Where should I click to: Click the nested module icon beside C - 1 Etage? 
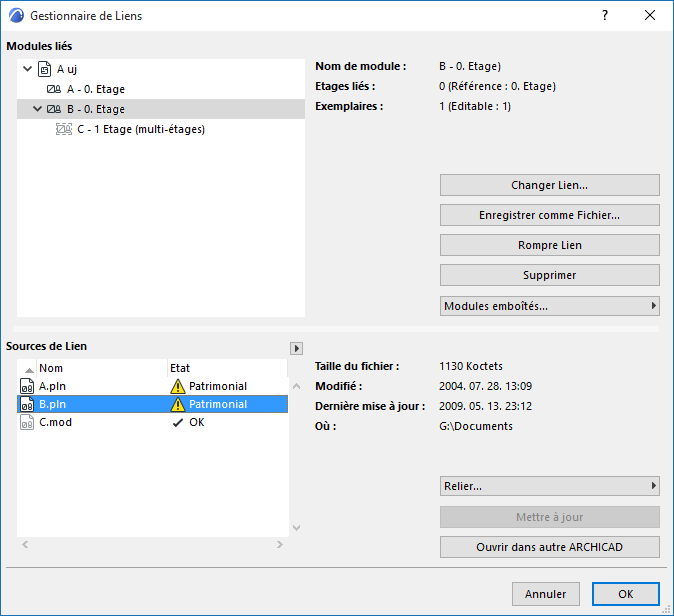[x=64, y=129]
